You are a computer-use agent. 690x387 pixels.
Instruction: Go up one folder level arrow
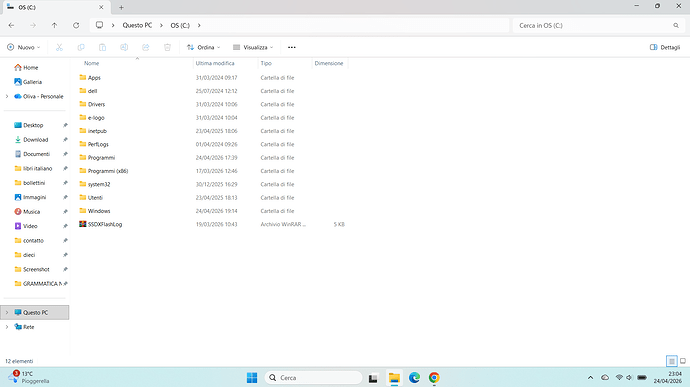pos(54,26)
